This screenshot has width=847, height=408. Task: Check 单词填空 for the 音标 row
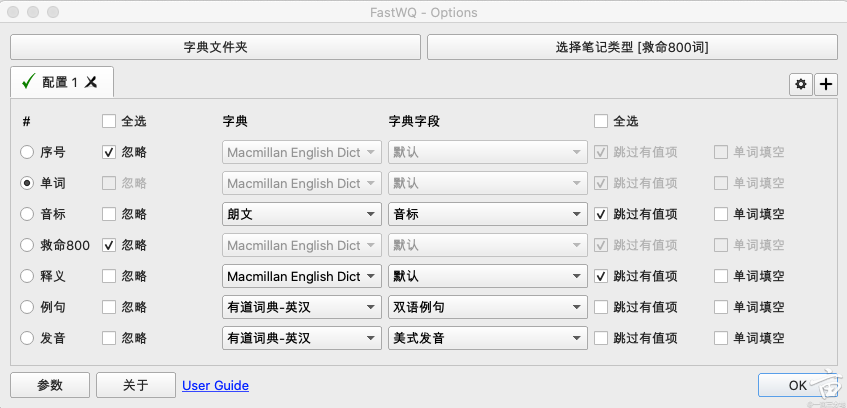[x=721, y=214]
